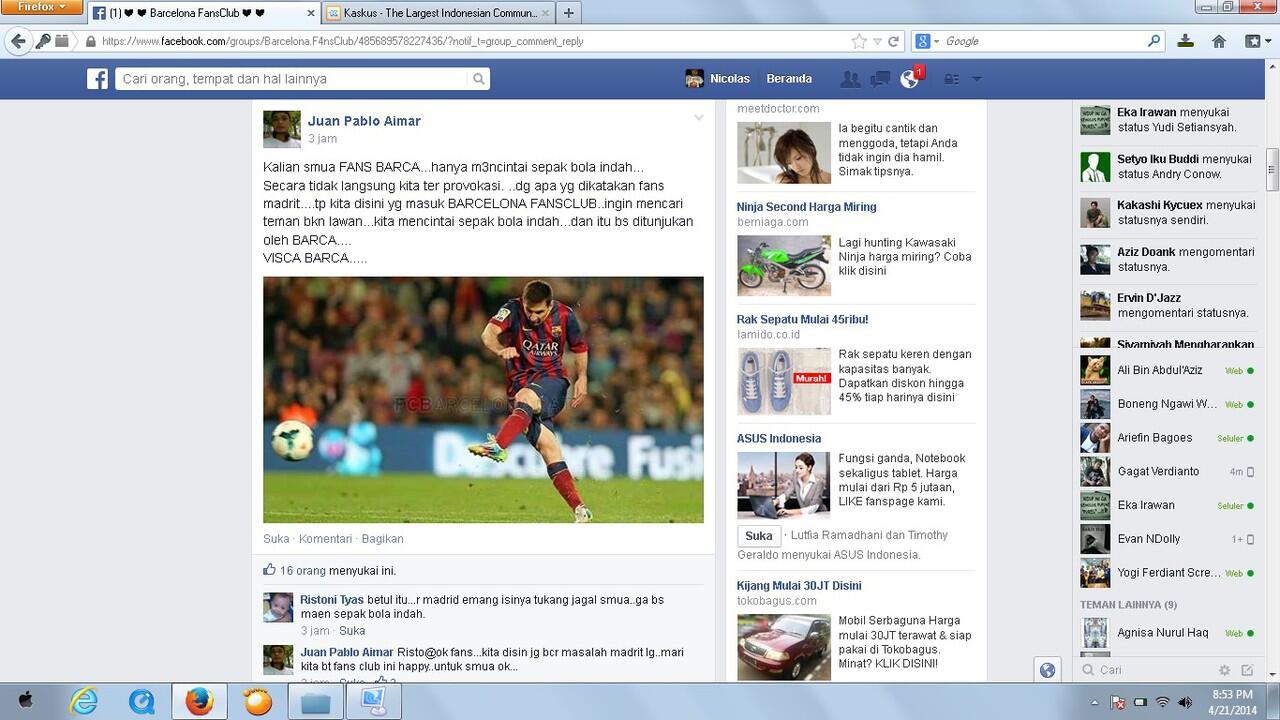The image size is (1280, 720).
Task: Open chat with Gagat Verdianto
Action: pyautogui.click(x=1167, y=471)
